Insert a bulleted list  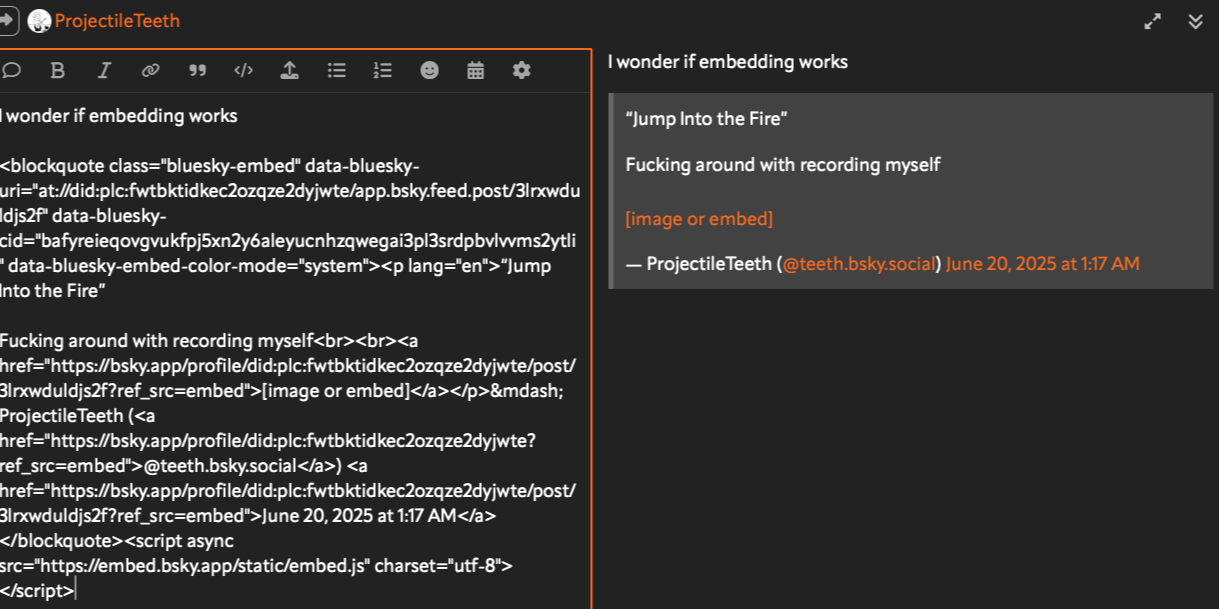(337, 70)
